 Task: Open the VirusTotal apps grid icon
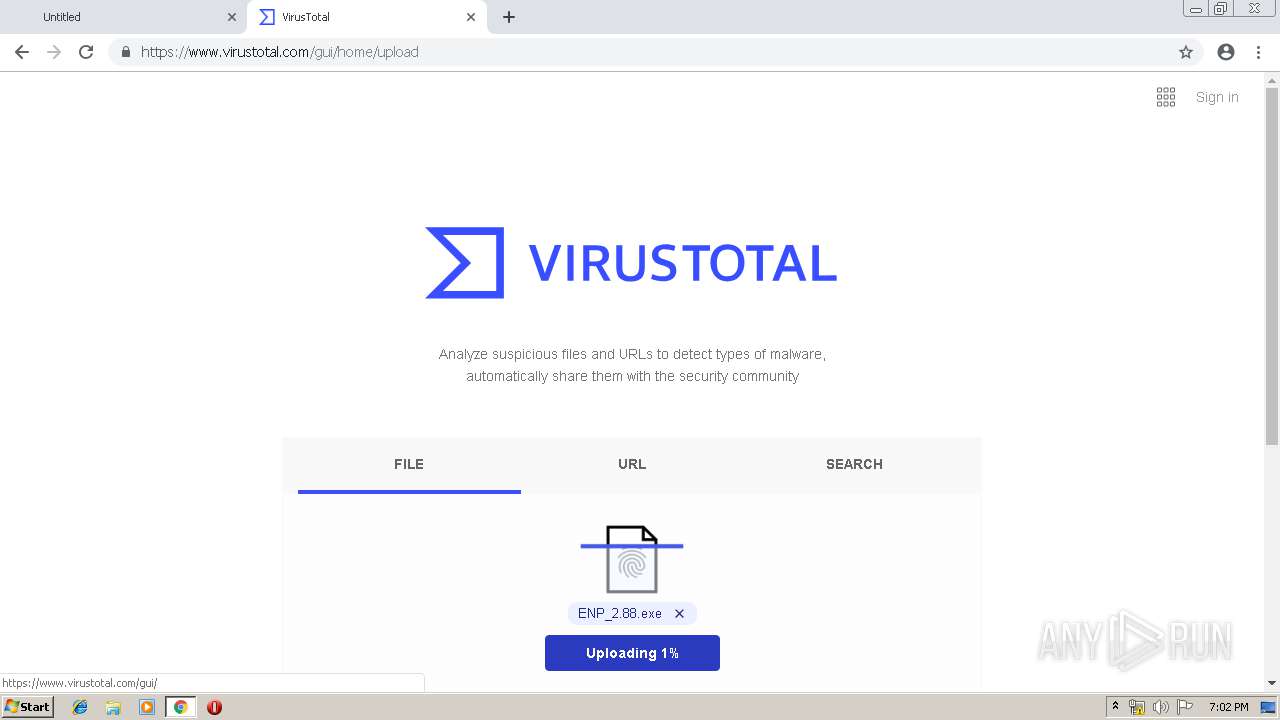(1166, 97)
